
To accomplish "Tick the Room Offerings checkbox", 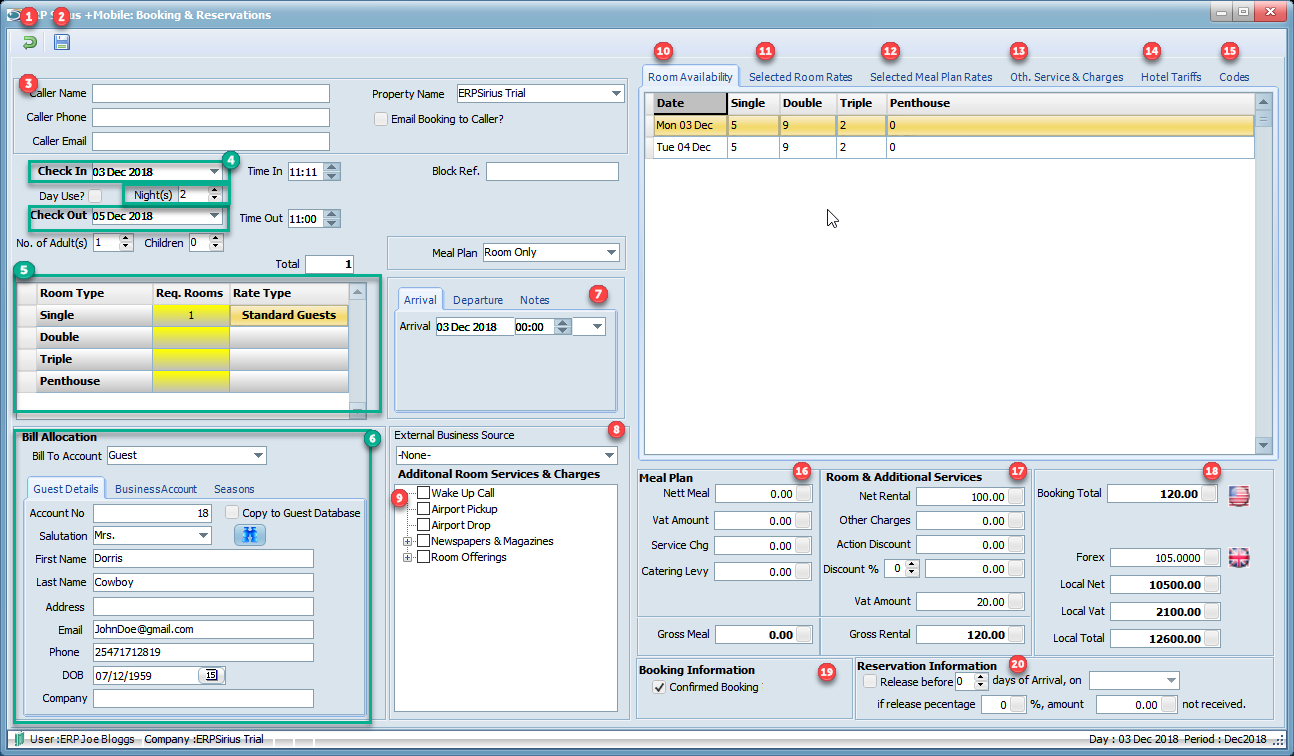I will coord(424,557).
